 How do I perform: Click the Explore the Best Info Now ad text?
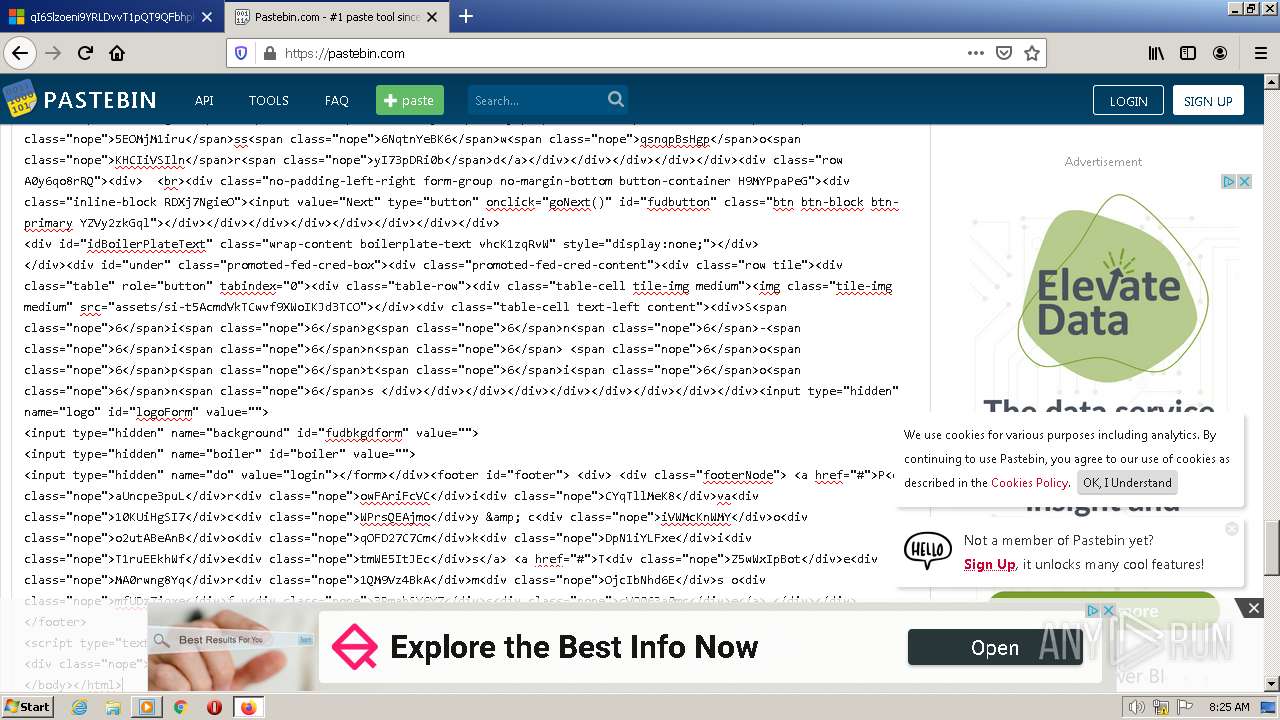click(574, 647)
